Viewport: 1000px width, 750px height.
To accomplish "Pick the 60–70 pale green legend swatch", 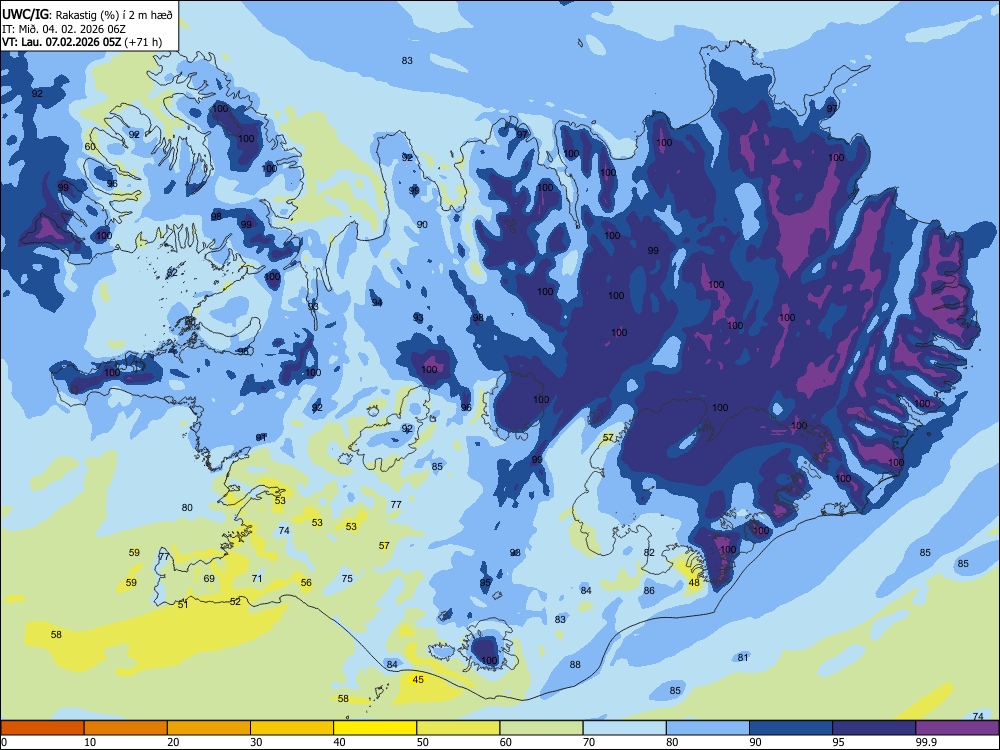I will coord(541,728).
